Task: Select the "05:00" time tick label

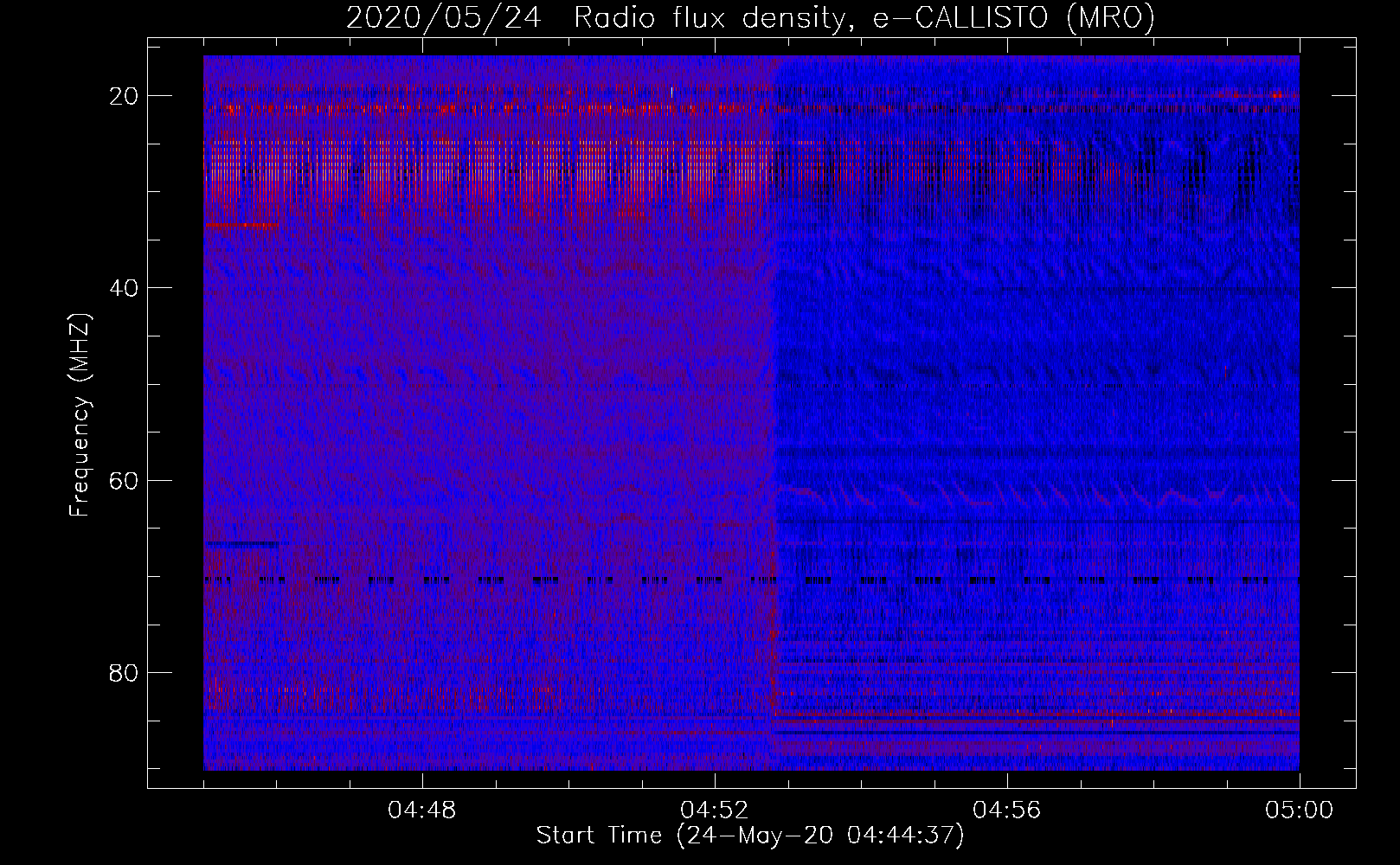Action: 1300,811
